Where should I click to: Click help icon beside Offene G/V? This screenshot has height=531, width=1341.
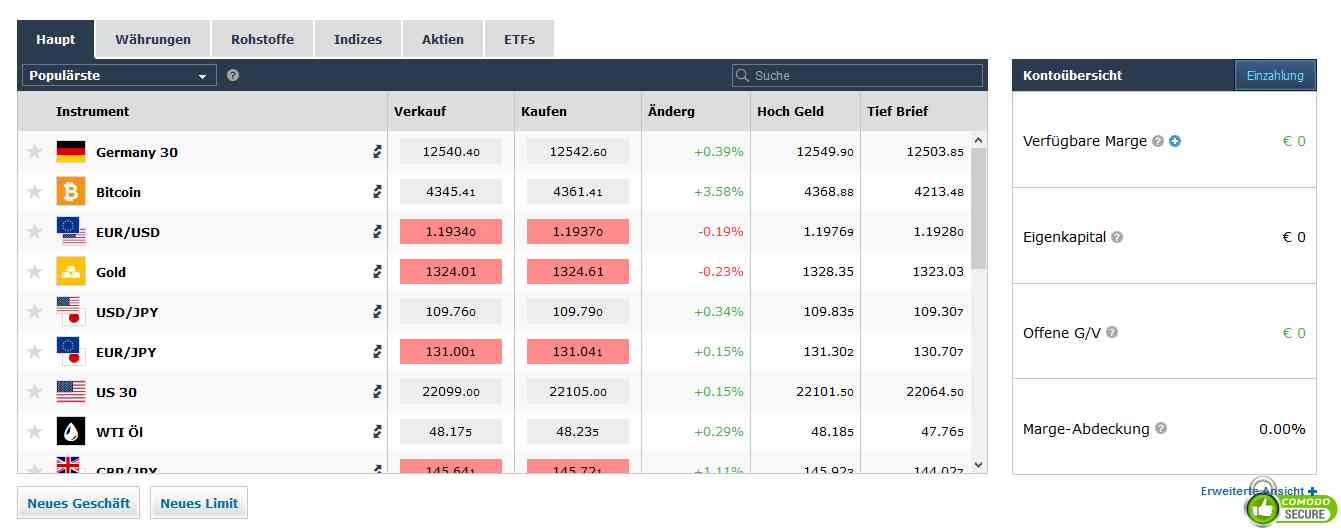point(1112,333)
